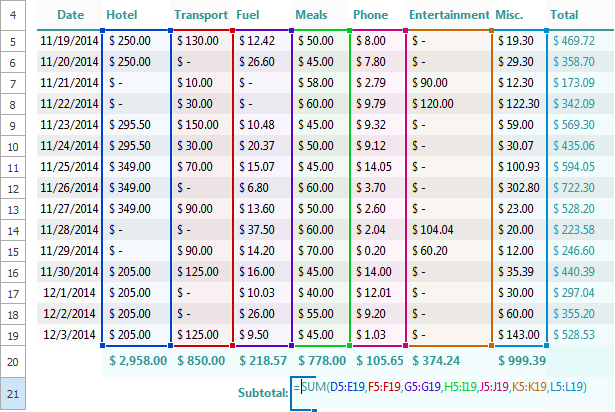This screenshot has height=412, width=615.
Task: Select Total cell $ 469.72
Action: coord(574,41)
